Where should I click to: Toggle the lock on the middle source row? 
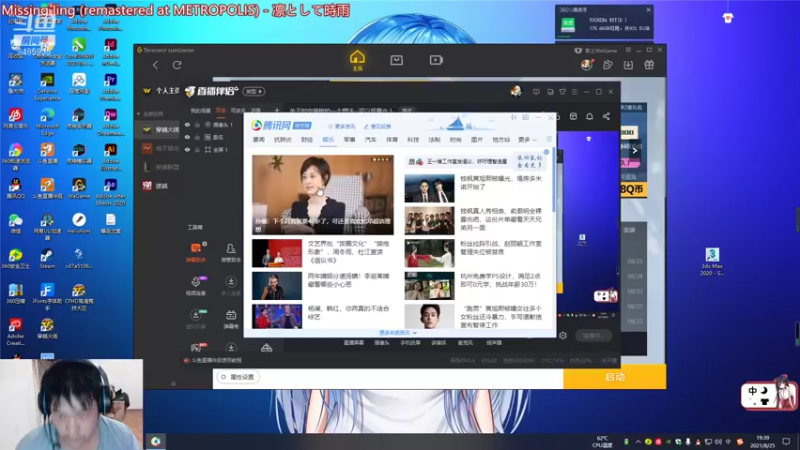click(x=197, y=137)
